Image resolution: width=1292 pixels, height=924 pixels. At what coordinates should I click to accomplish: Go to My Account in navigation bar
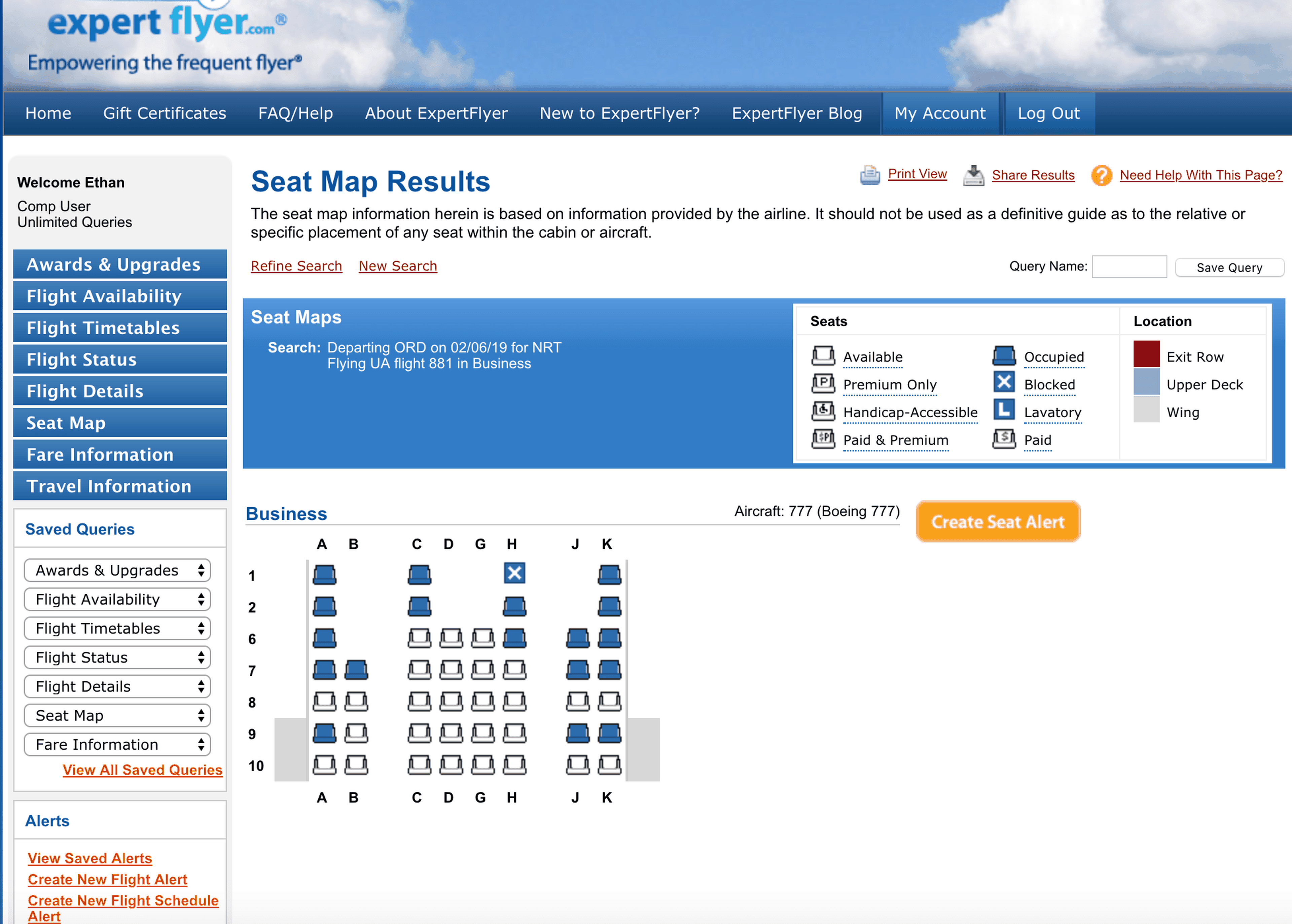click(x=939, y=113)
